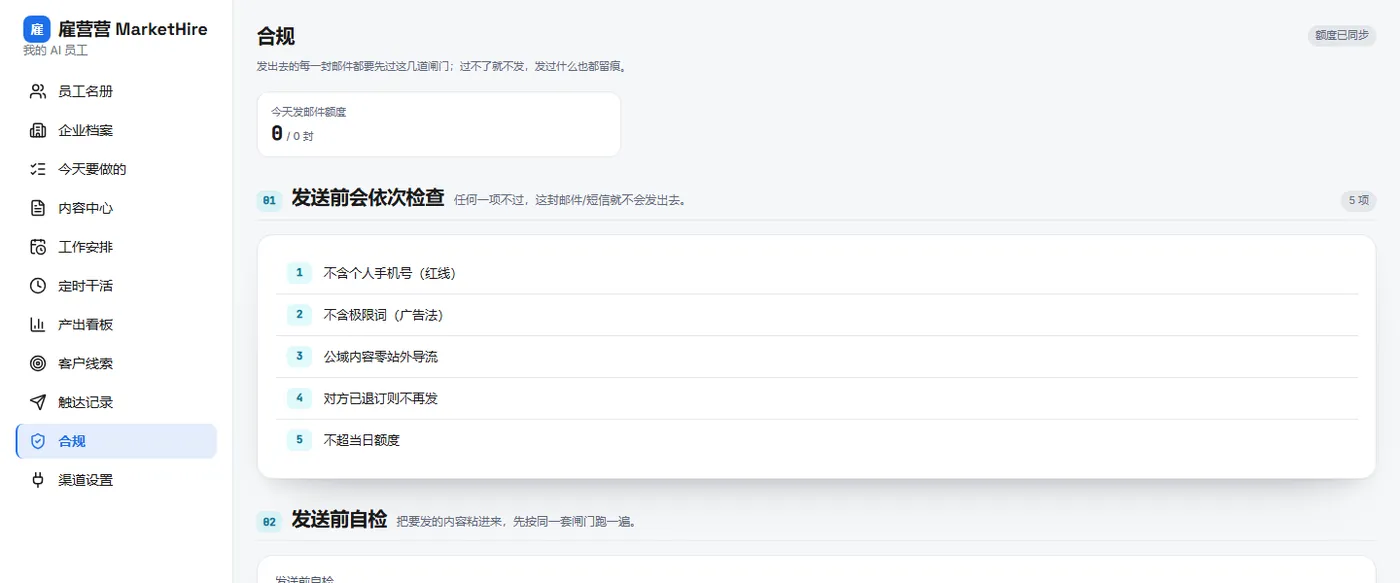The width and height of the screenshot is (1400, 583).
Task: Click the 内容中心 document icon
Action: pyautogui.click(x=38, y=208)
